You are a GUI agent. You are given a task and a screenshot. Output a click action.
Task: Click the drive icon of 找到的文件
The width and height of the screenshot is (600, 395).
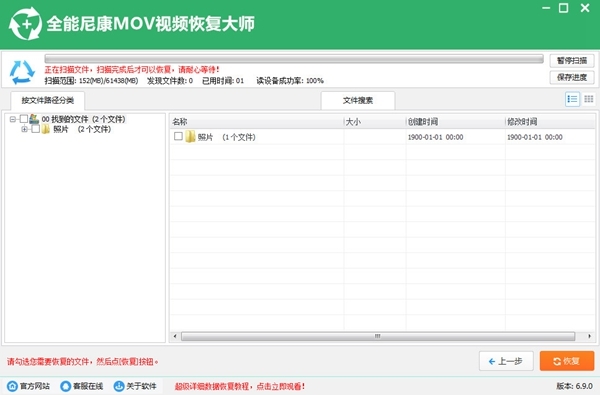34,119
